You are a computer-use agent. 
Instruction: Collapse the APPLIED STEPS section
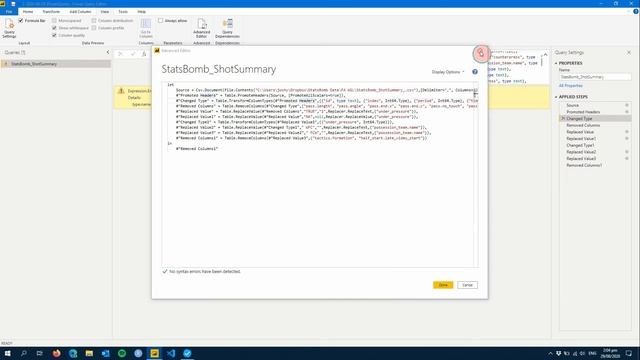[556, 97]
